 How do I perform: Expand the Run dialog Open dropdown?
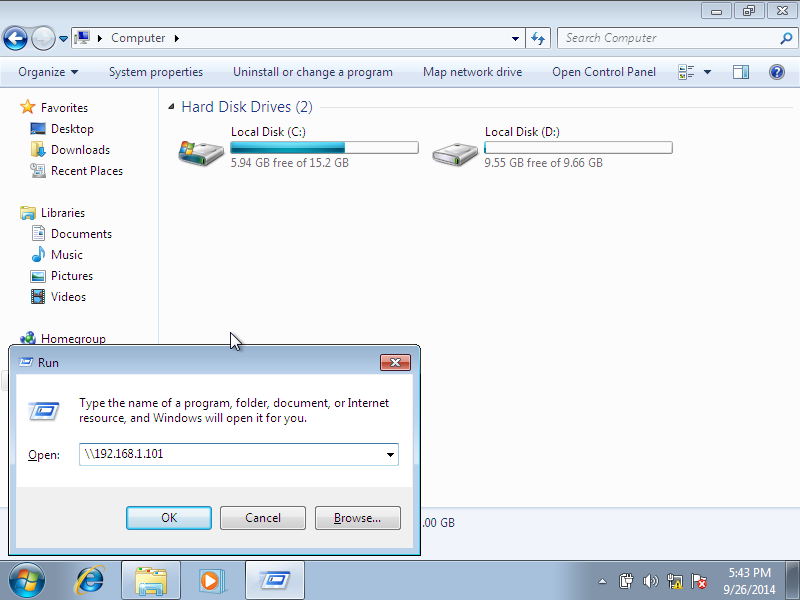(390, 455)
